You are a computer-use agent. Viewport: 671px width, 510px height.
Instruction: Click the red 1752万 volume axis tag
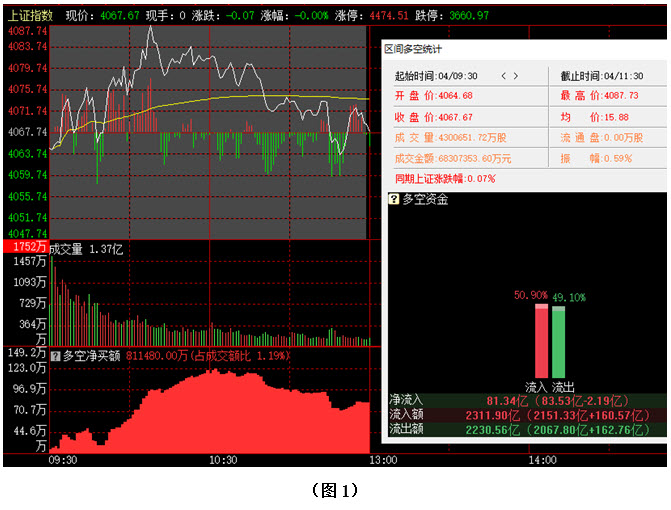click(24, 247)
